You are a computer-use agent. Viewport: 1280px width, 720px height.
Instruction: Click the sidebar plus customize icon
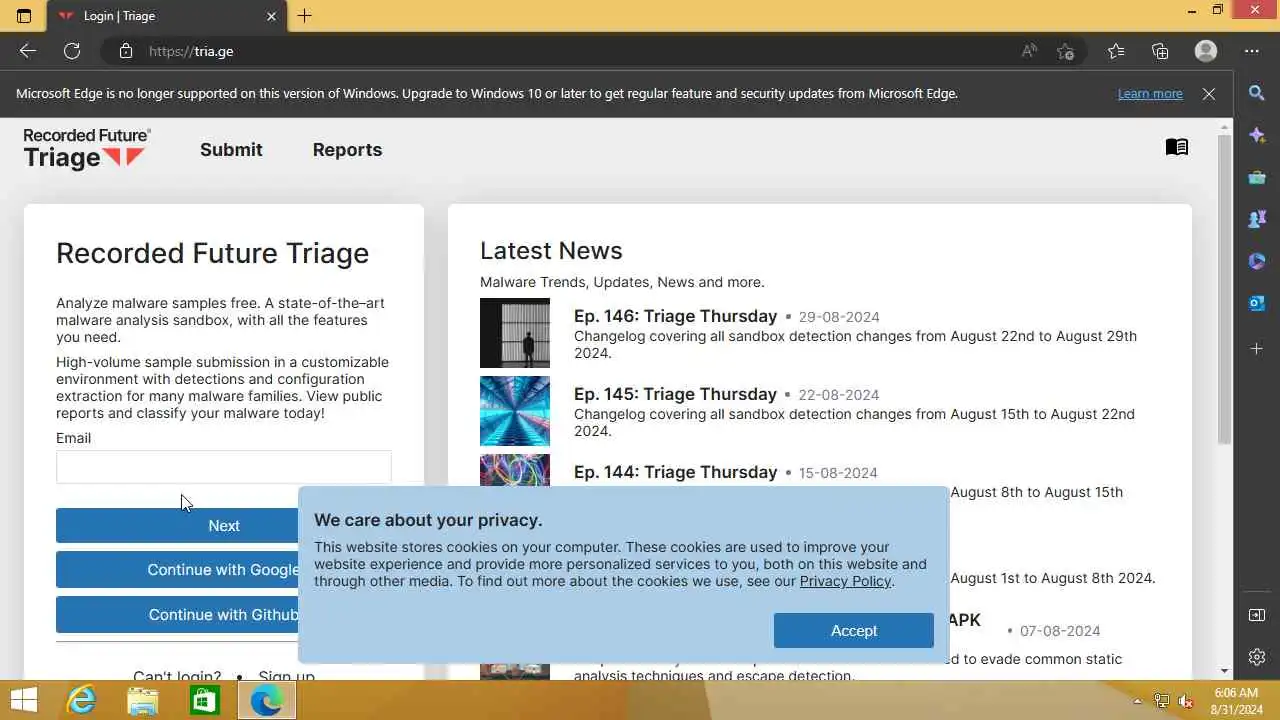pyautogui.click(x=1257, y=348)
